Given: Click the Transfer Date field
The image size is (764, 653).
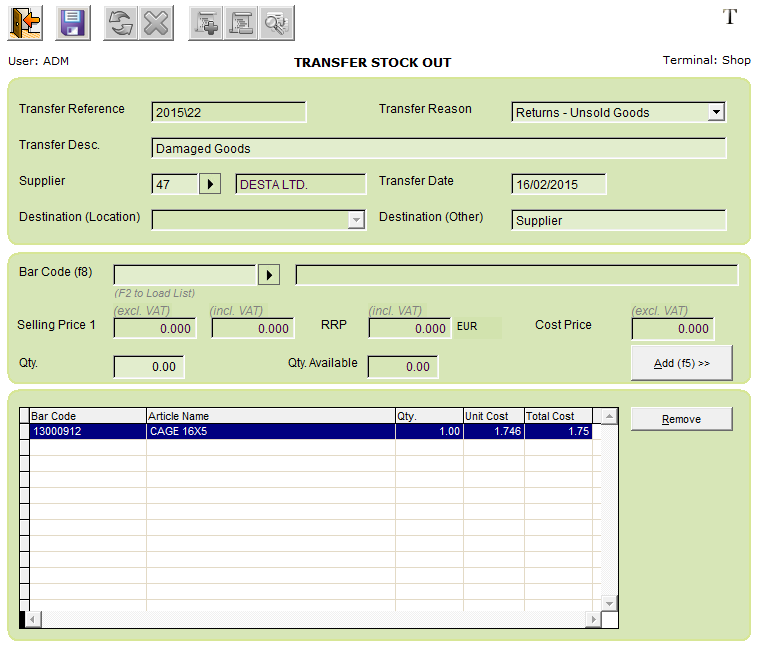Looking at the screenshot, I should point(558,184).
